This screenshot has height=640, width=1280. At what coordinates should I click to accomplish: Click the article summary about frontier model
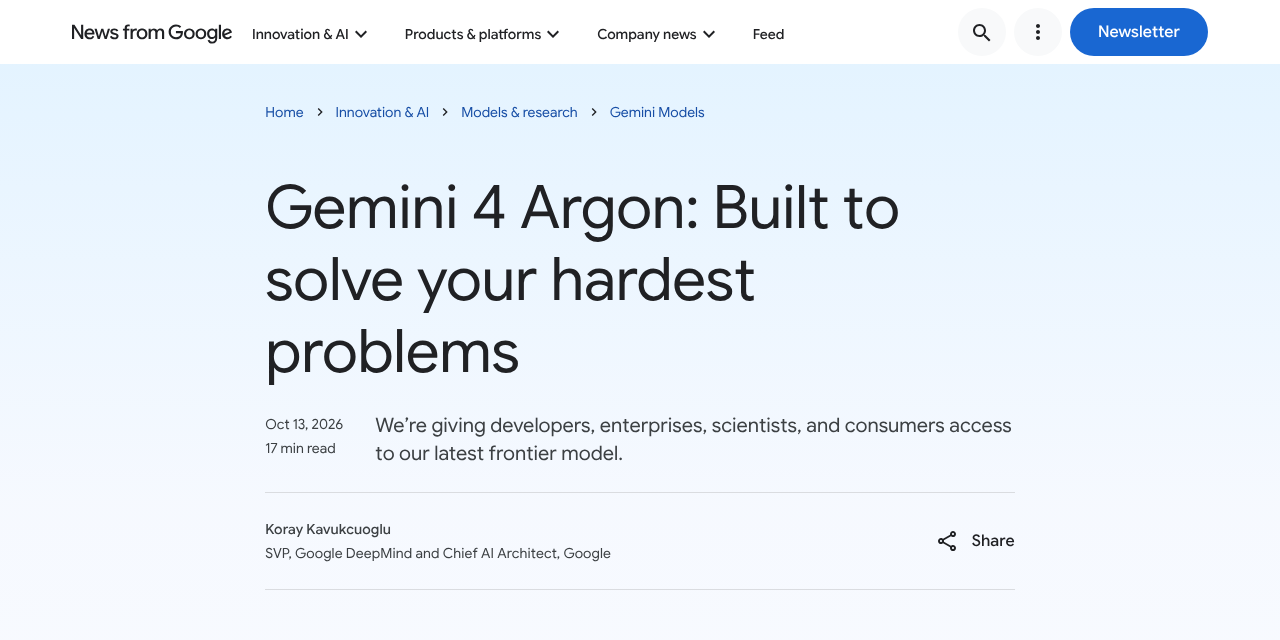click(694, 439)
